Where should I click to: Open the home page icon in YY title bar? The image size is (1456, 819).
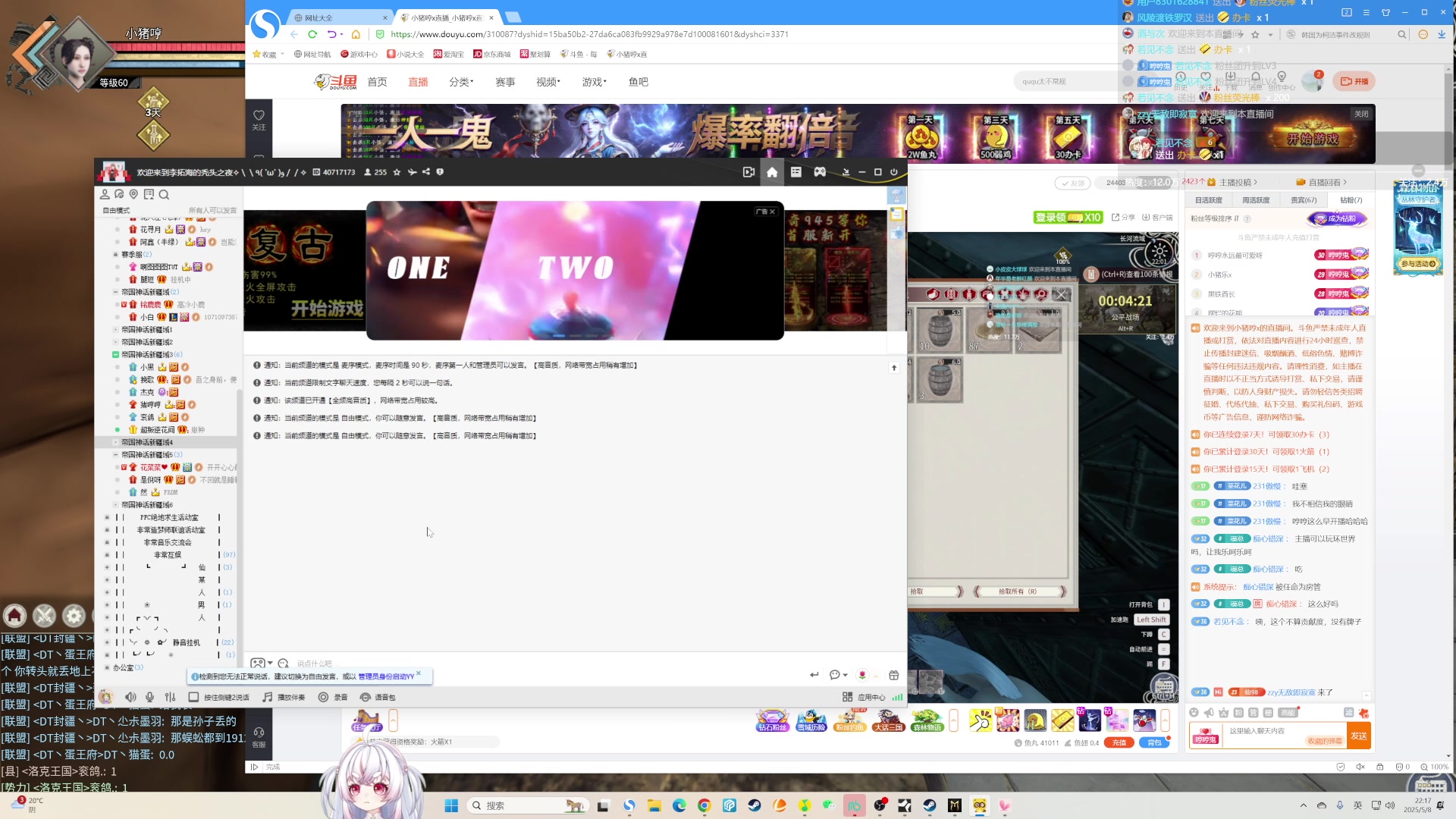[772, 172]
